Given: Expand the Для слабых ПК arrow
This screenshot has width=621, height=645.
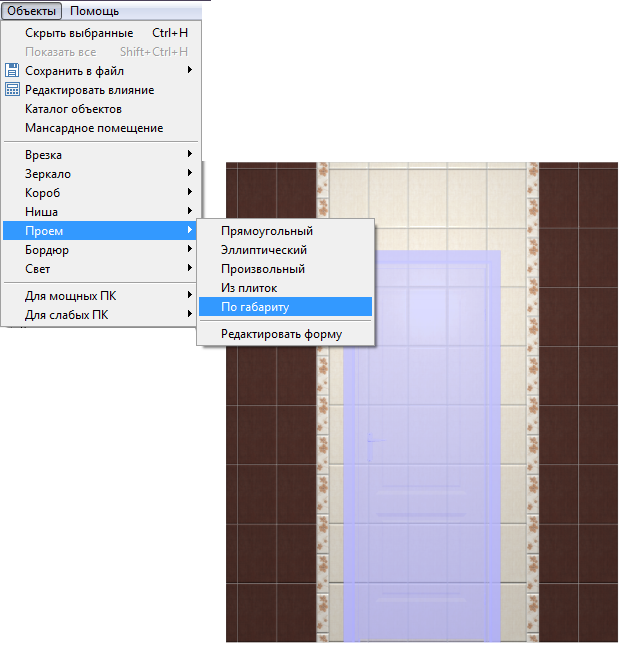Looking at the screenshot, I should [190, 313].
